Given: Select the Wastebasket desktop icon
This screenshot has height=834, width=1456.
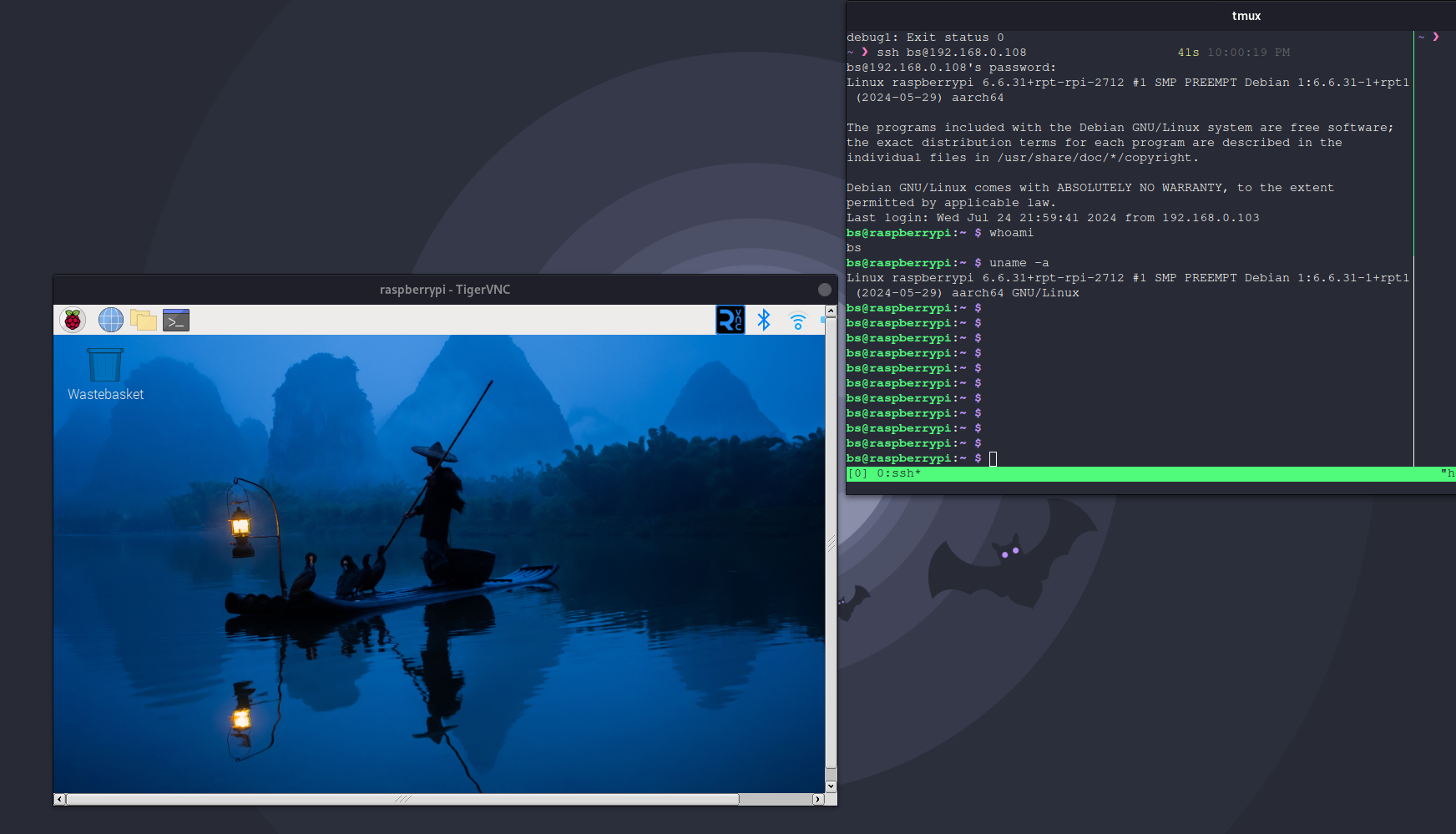Looking at the screenshot, I should pos(105,375).
